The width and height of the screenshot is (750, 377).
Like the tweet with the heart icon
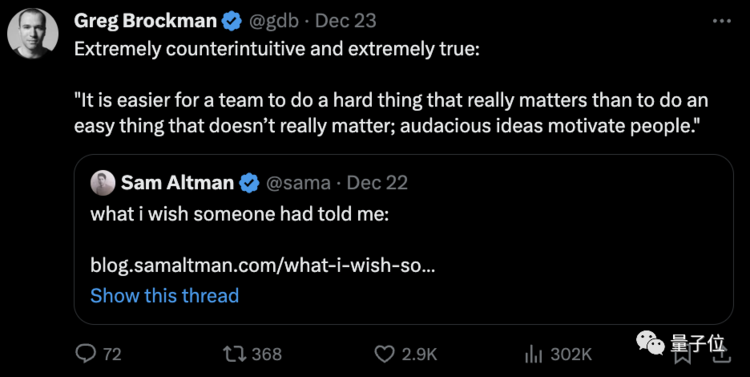[x=384, y=354]
